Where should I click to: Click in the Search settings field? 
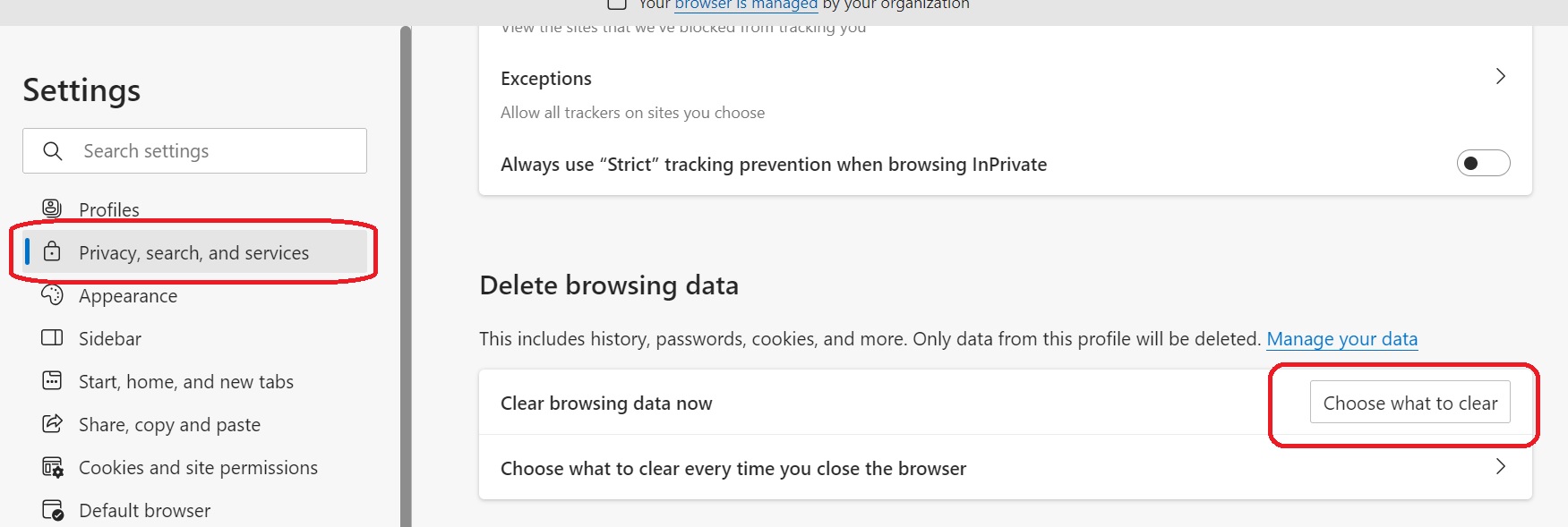[x=215, y=151]
